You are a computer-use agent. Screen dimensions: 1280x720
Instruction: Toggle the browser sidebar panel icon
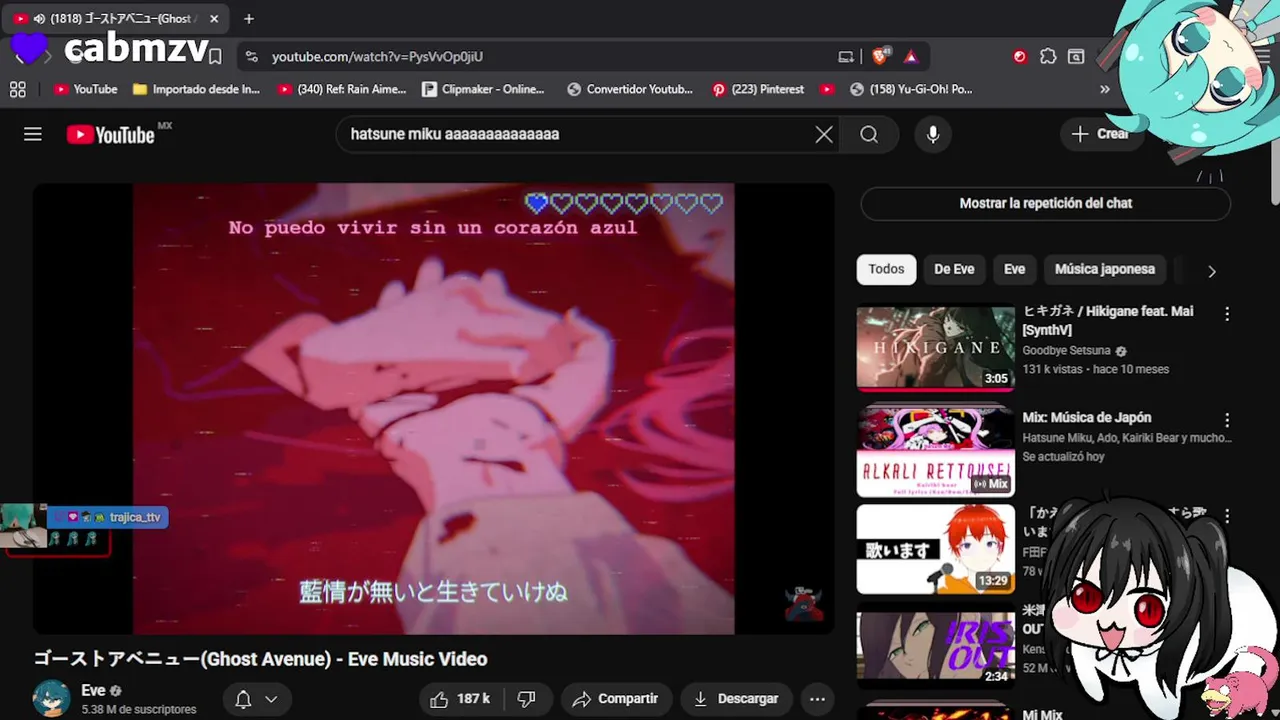click(x=1076, y=57)
